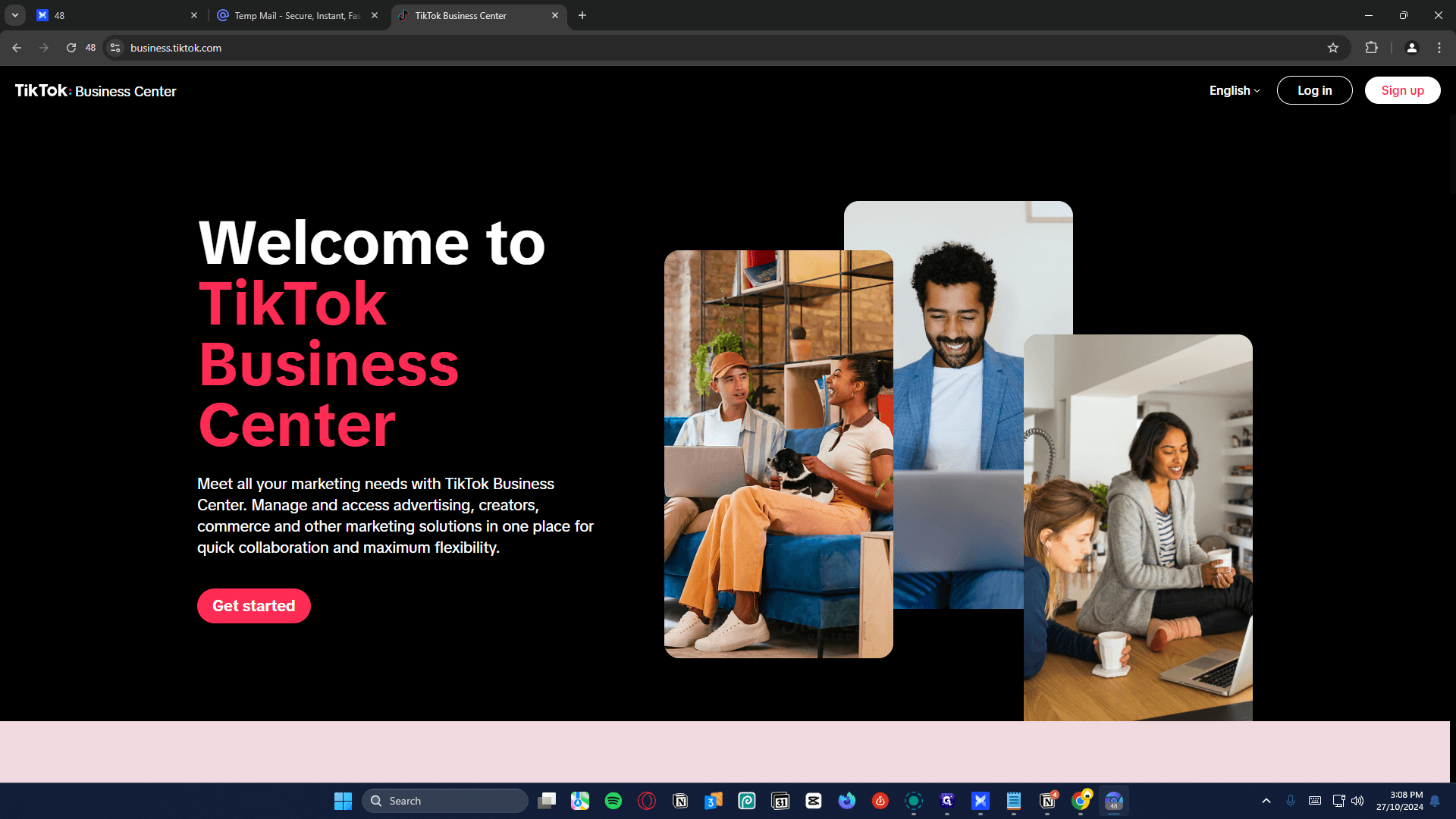The image size is (1456, 819).
Task: Click the couple on sofa photo
Action: pos(779,454)
